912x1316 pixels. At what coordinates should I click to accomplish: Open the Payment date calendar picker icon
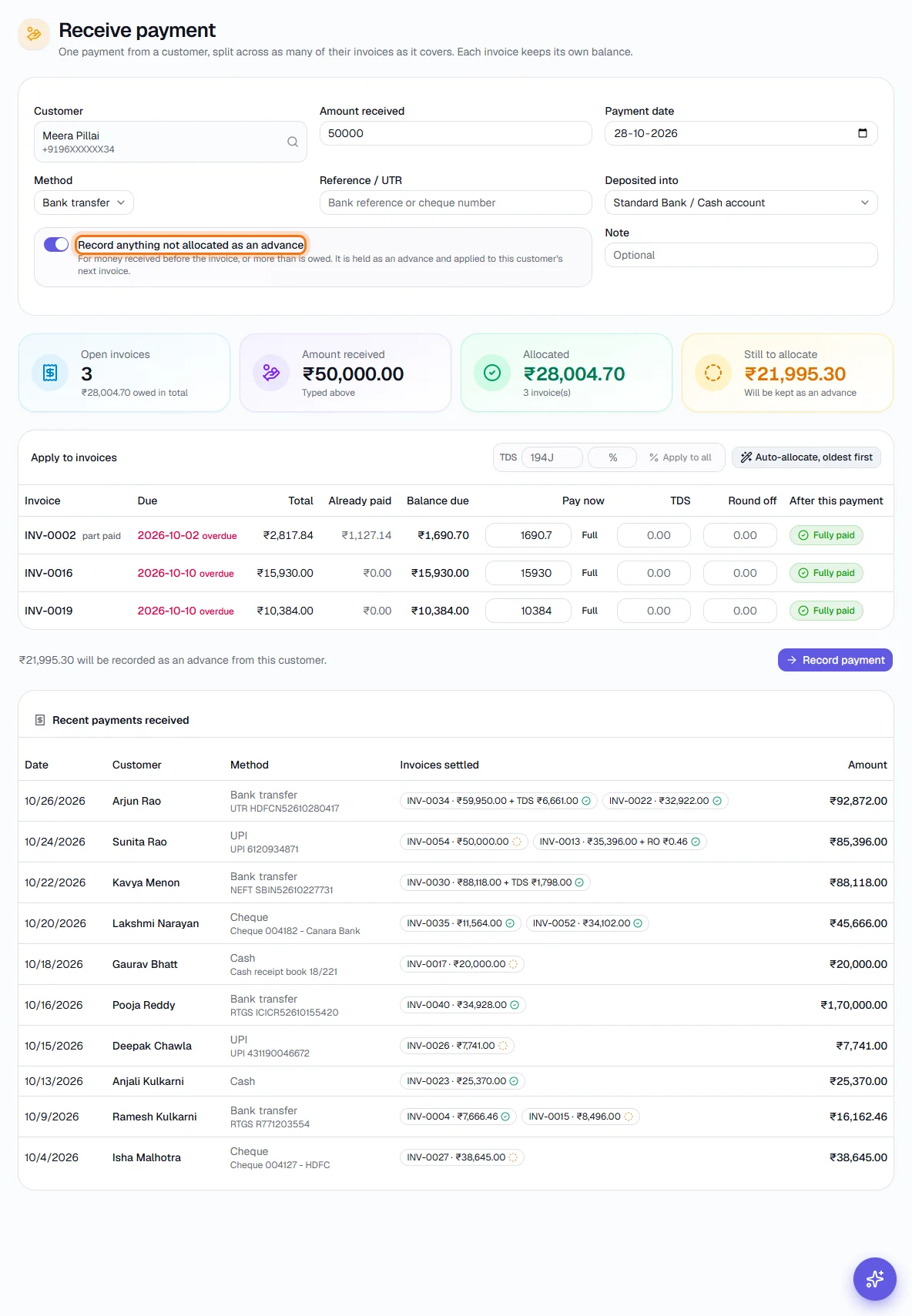click(x=863, y=133)
